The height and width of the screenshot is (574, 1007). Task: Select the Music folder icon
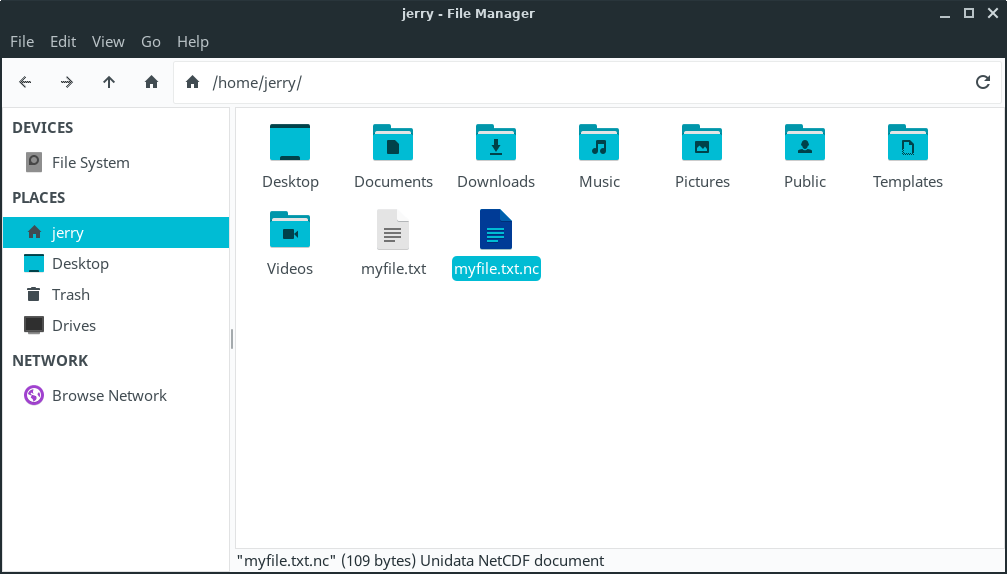click(599, 144)
